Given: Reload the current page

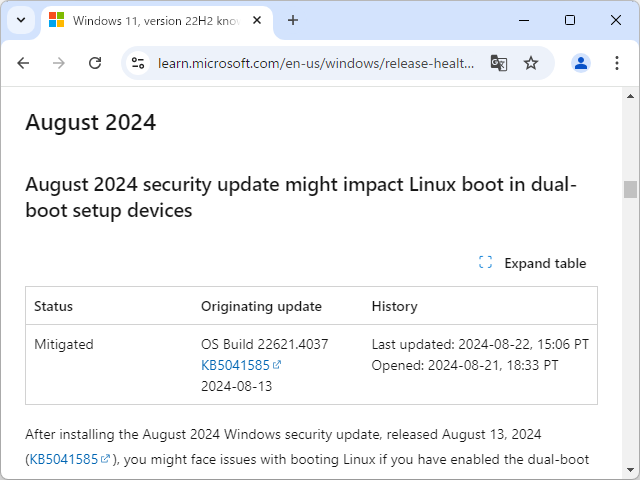Looking at the screenshot, I should tap(95, 63).
